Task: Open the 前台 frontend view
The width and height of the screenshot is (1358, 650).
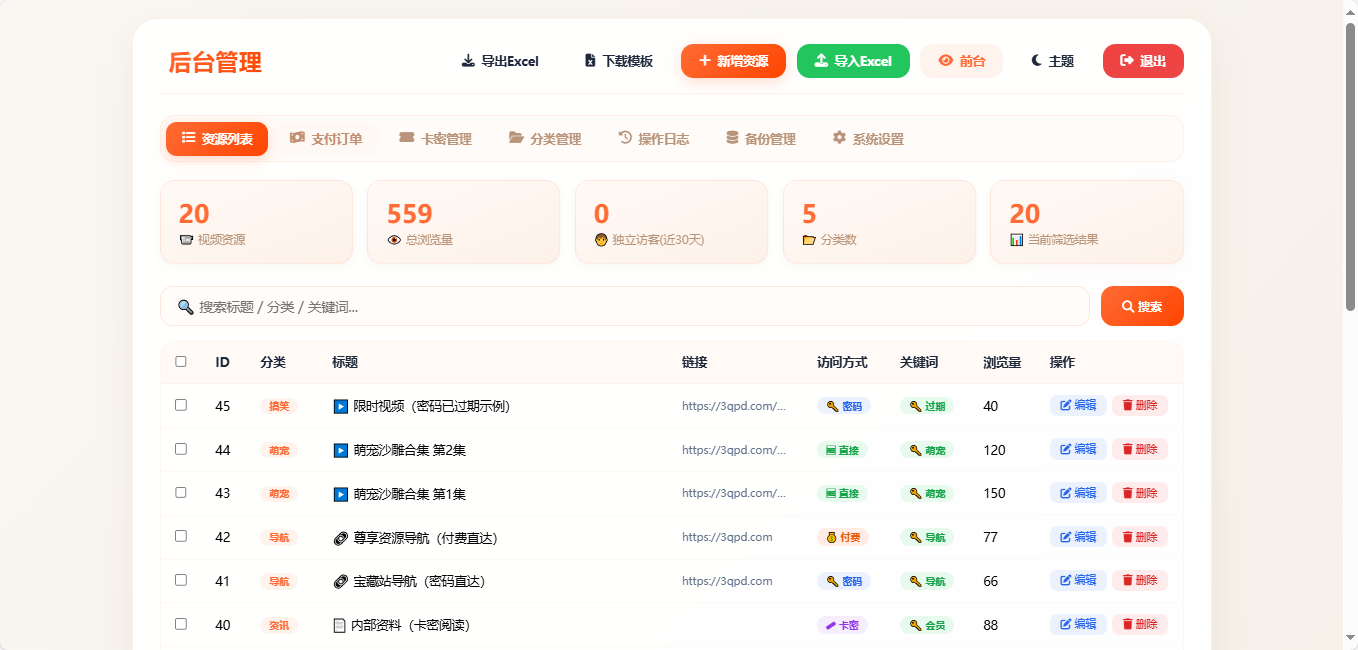Action: click(x=961, y=61)
